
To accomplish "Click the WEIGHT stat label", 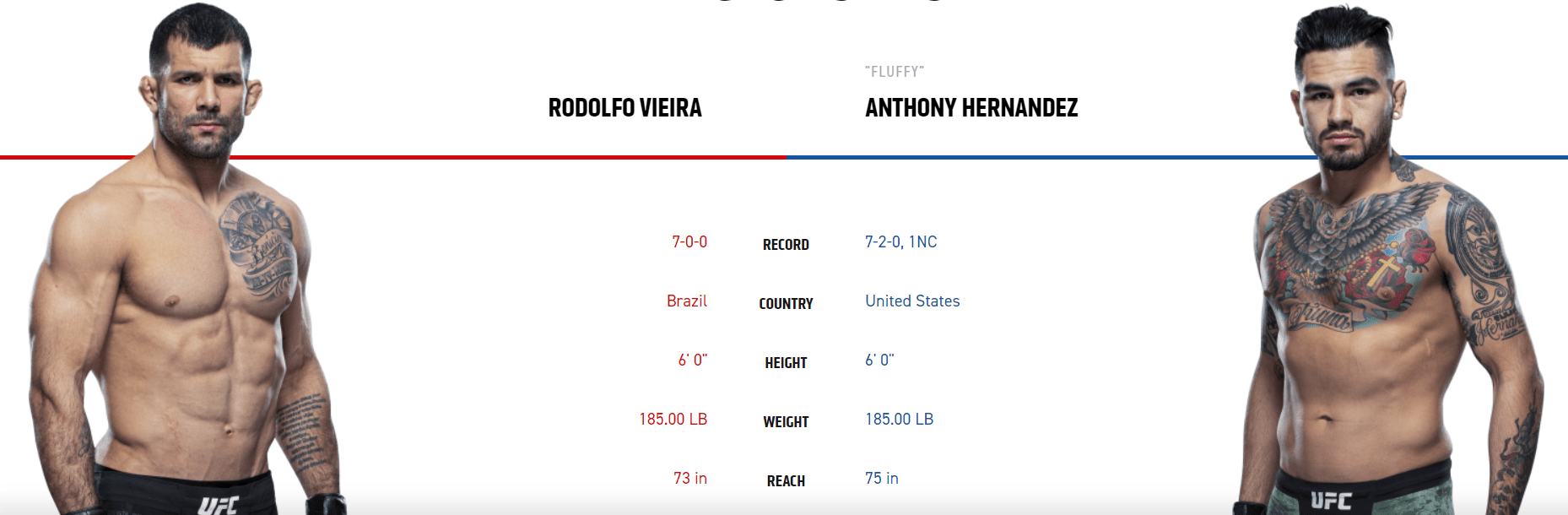I will [x=786, y=422].
